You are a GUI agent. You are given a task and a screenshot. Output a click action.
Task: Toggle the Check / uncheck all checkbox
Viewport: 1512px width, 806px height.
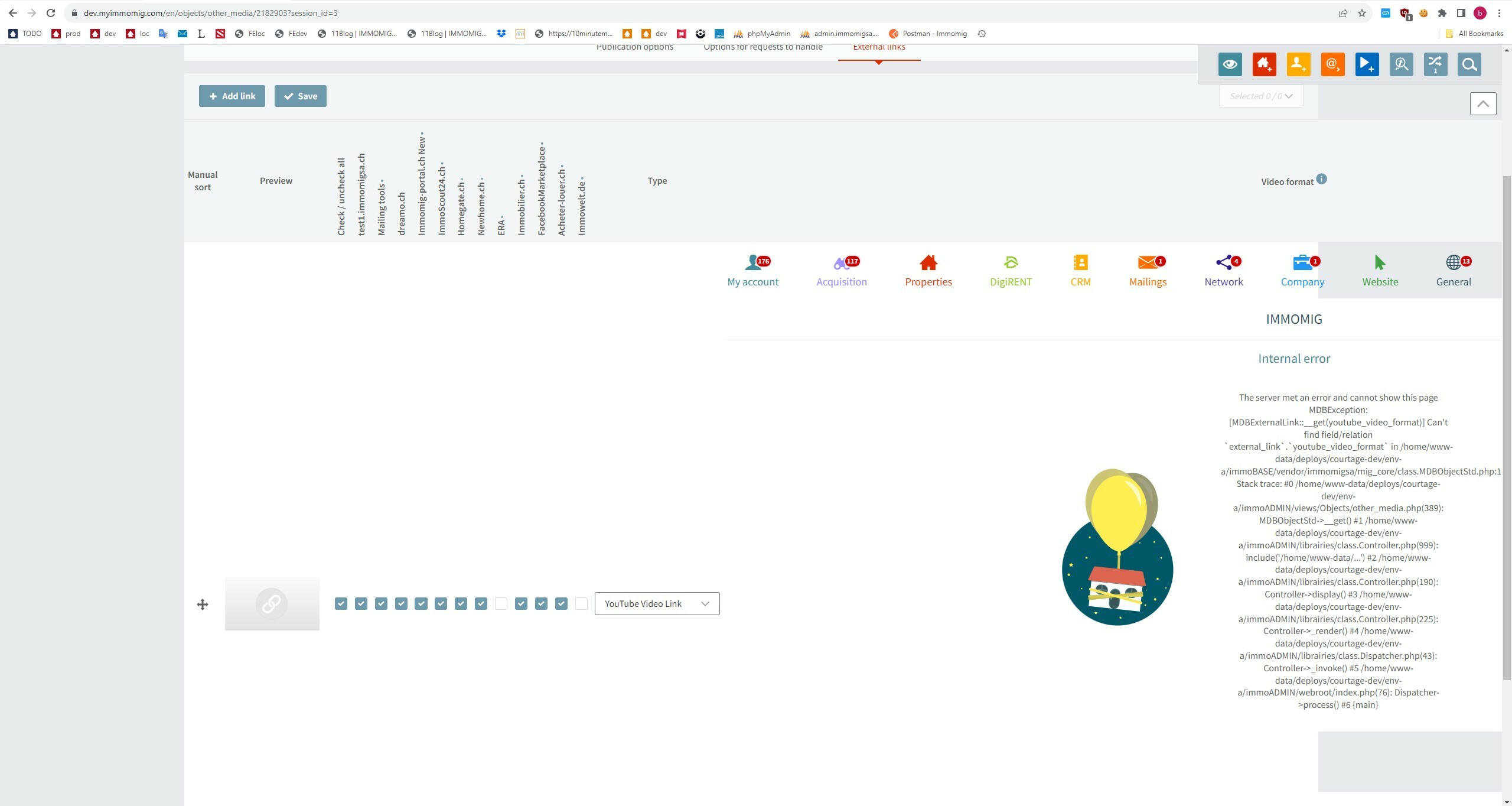tap(341, 603)
